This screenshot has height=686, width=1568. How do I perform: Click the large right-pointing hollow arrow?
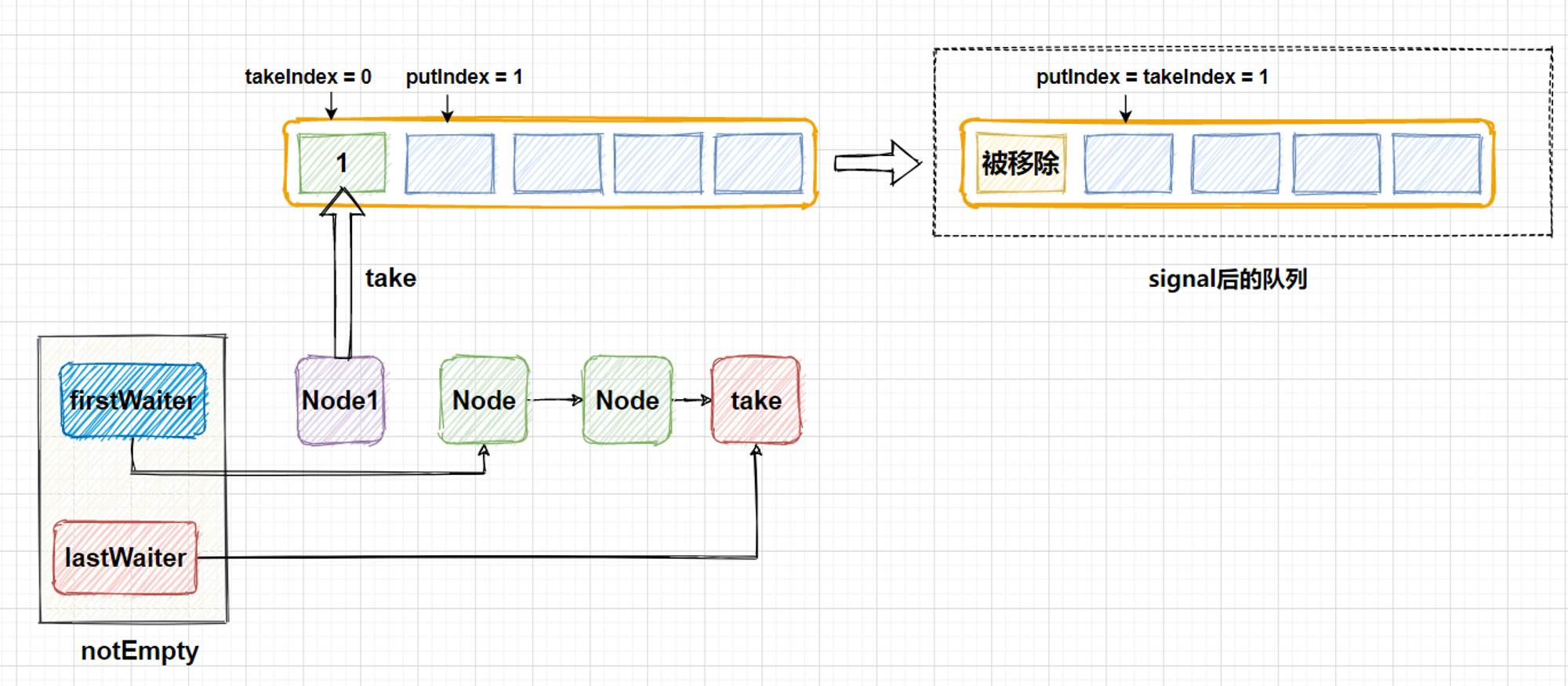(877, 163)
